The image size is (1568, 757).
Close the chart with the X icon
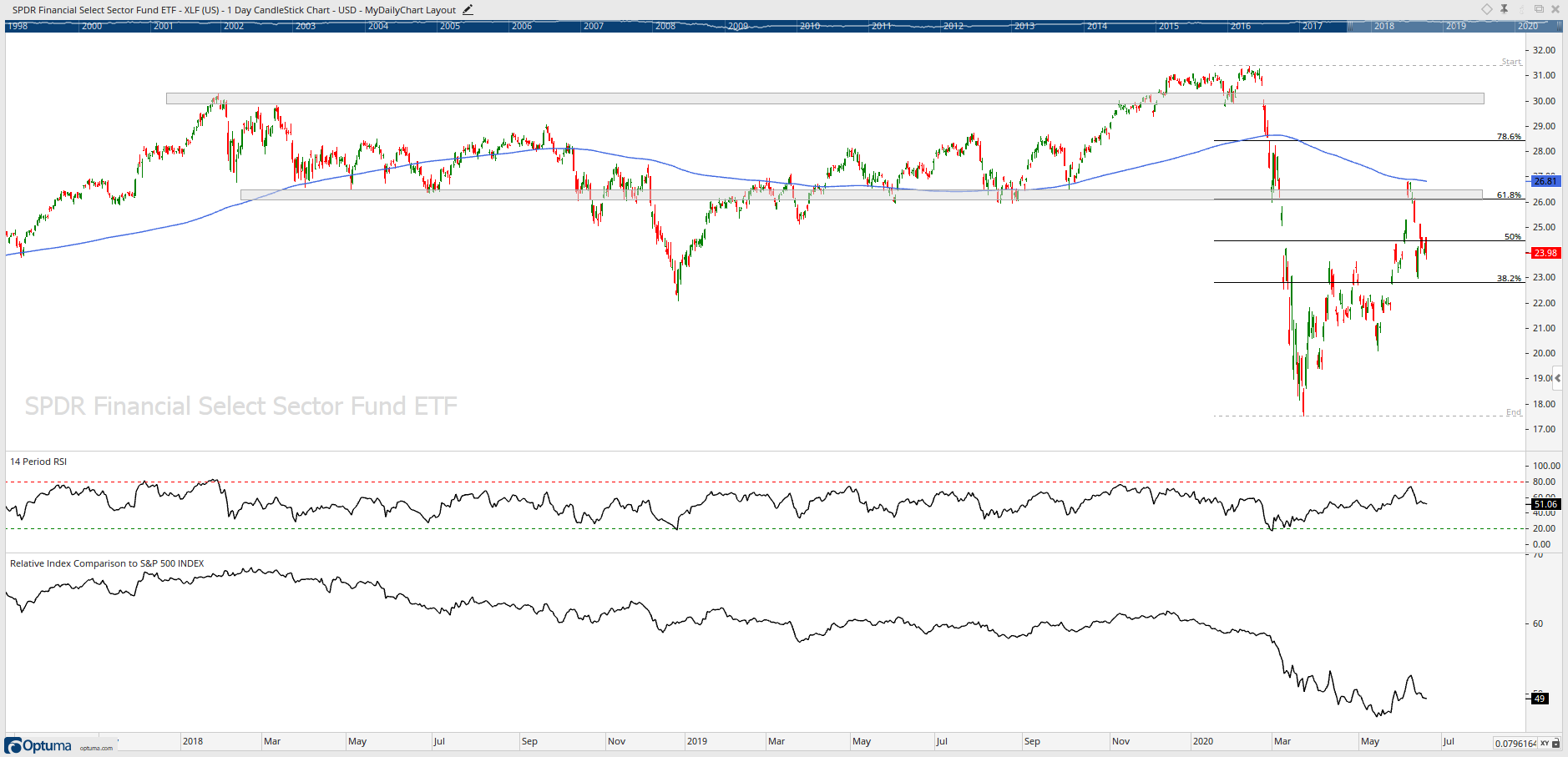point(1555,9)
